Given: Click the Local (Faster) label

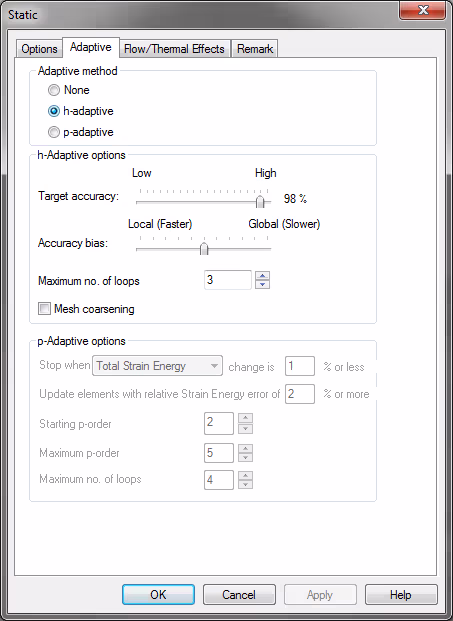Looking at the screenshot, I should click(x=160, y=224).
